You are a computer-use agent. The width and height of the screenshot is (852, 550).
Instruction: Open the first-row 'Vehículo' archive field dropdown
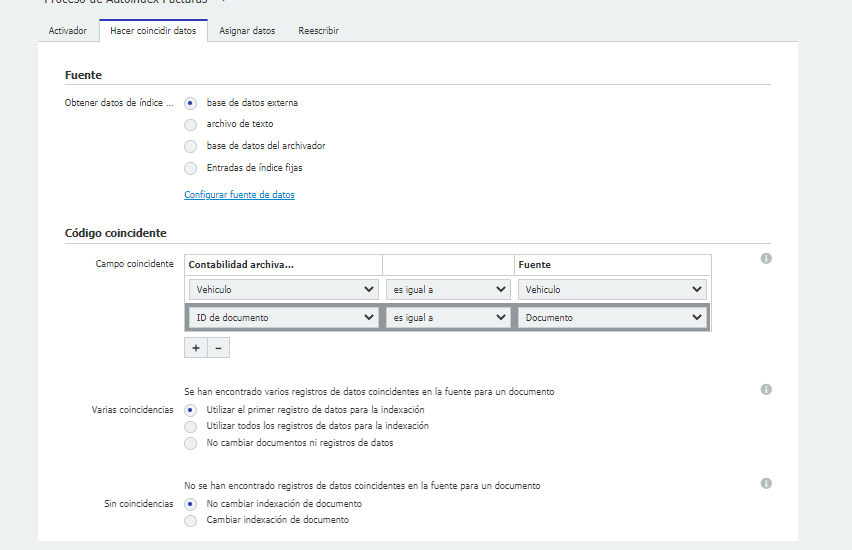click(x=284, y=289)
